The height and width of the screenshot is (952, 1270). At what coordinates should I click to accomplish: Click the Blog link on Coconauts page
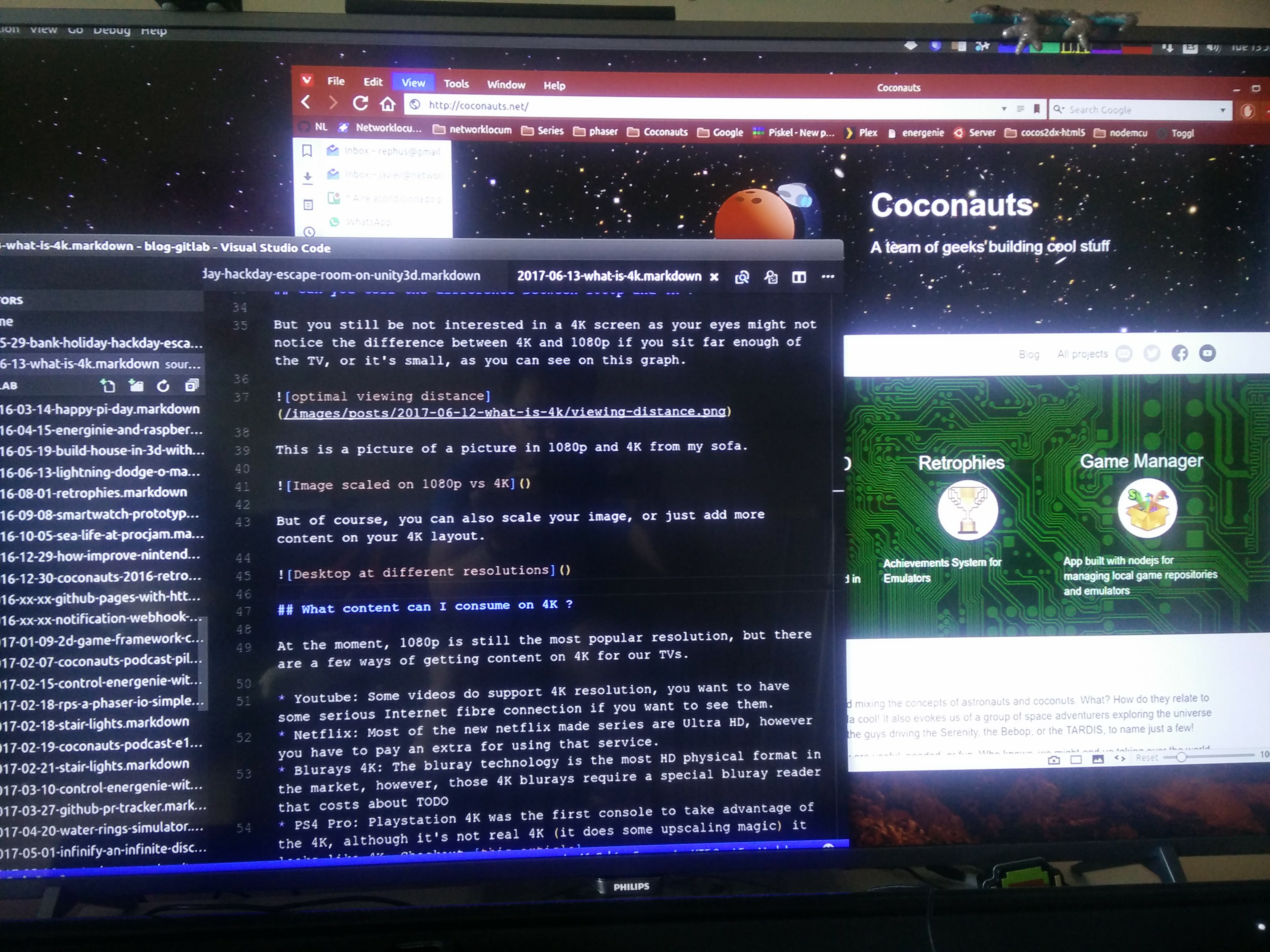pyautogui.click(x=1029, y=354)
